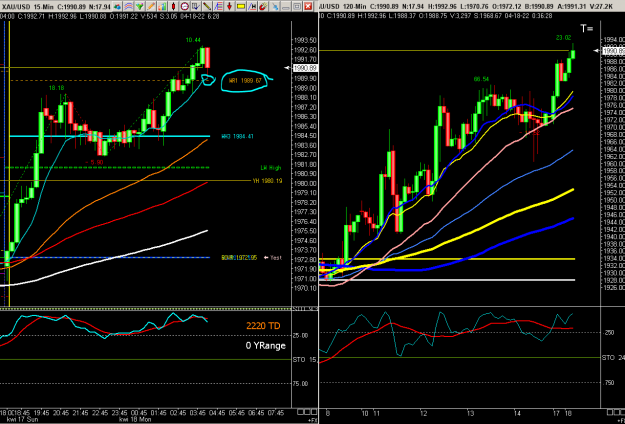
Task: Click the 66.54 swing label on 120-Min chart
Action: point(481,79)
